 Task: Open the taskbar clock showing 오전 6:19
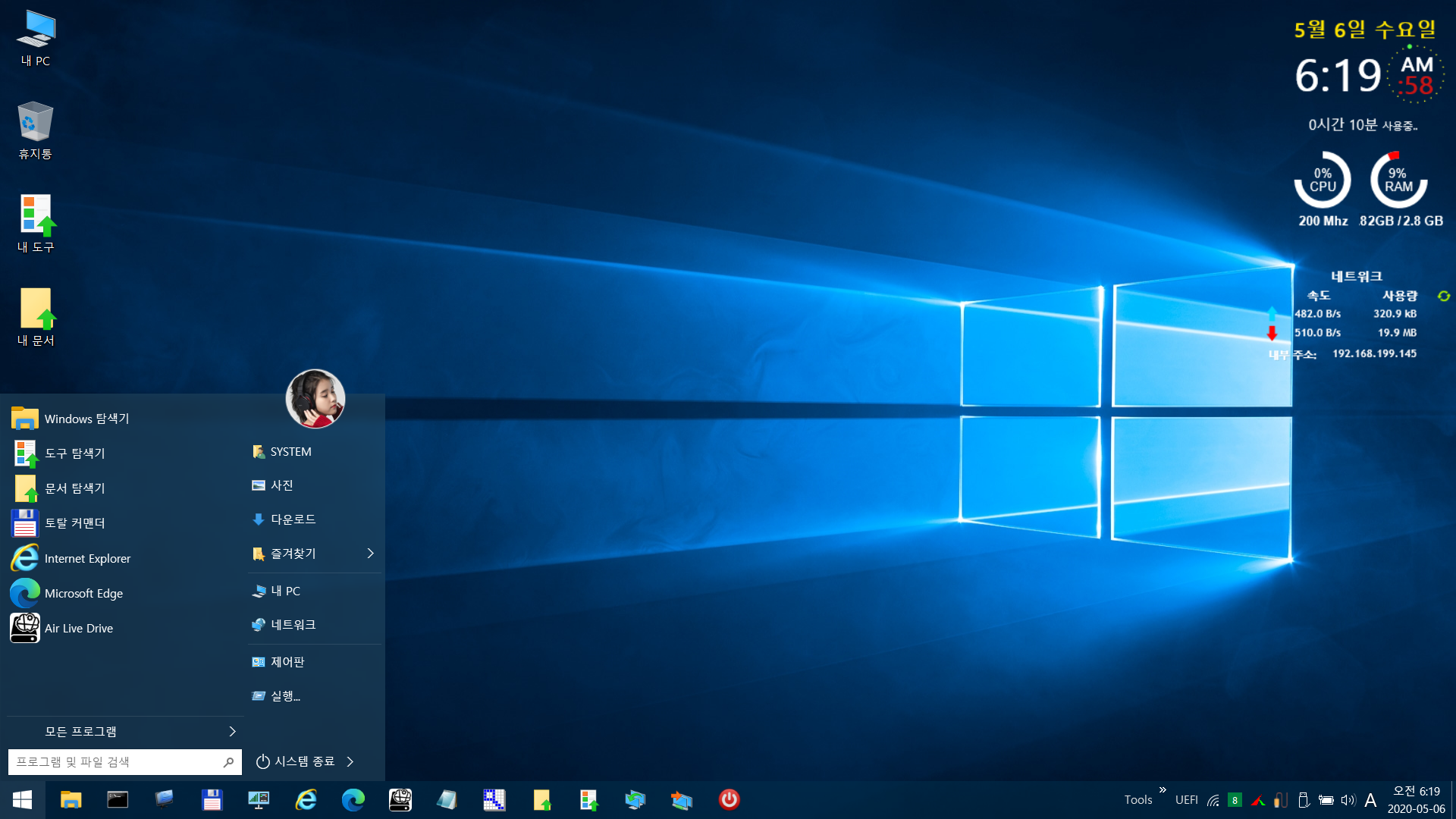click(x=1416, y=800)
